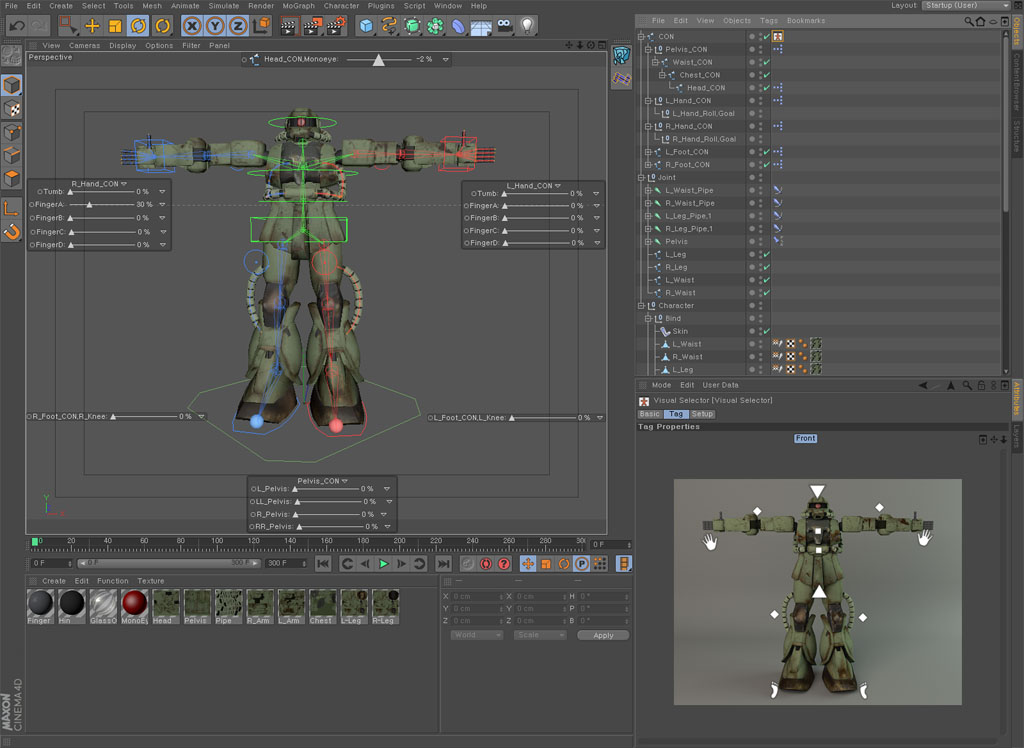Select the Rotate tool

[138, 26]
